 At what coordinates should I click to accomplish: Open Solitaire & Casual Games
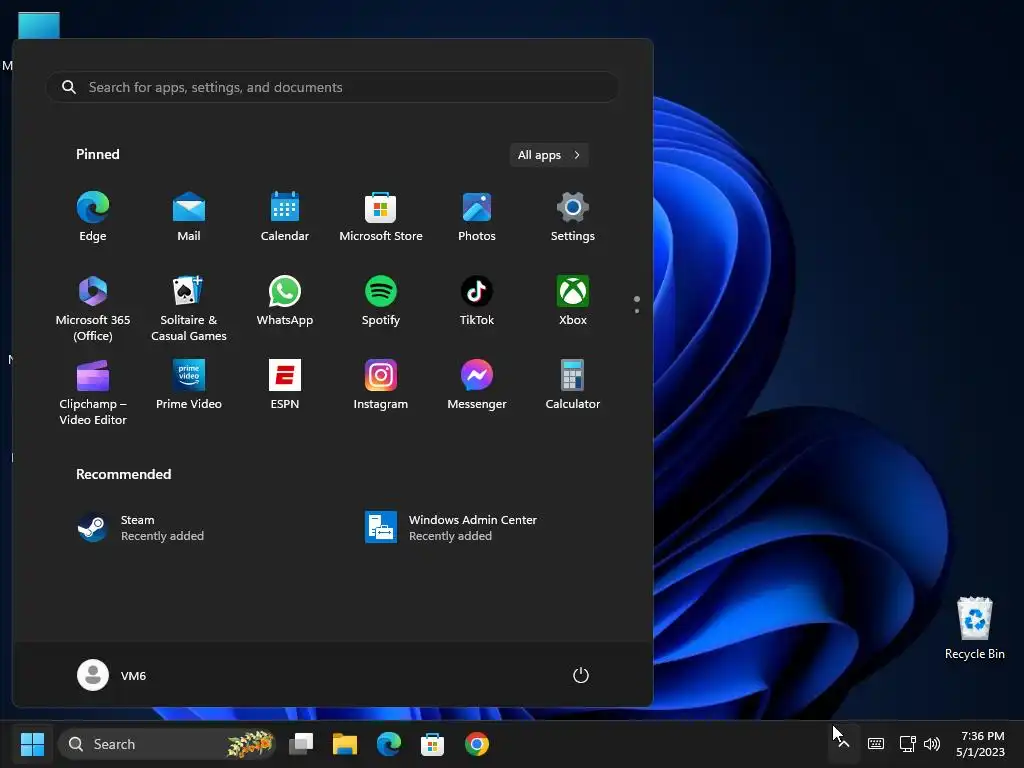pyautogui.click(x=189, y=308)
